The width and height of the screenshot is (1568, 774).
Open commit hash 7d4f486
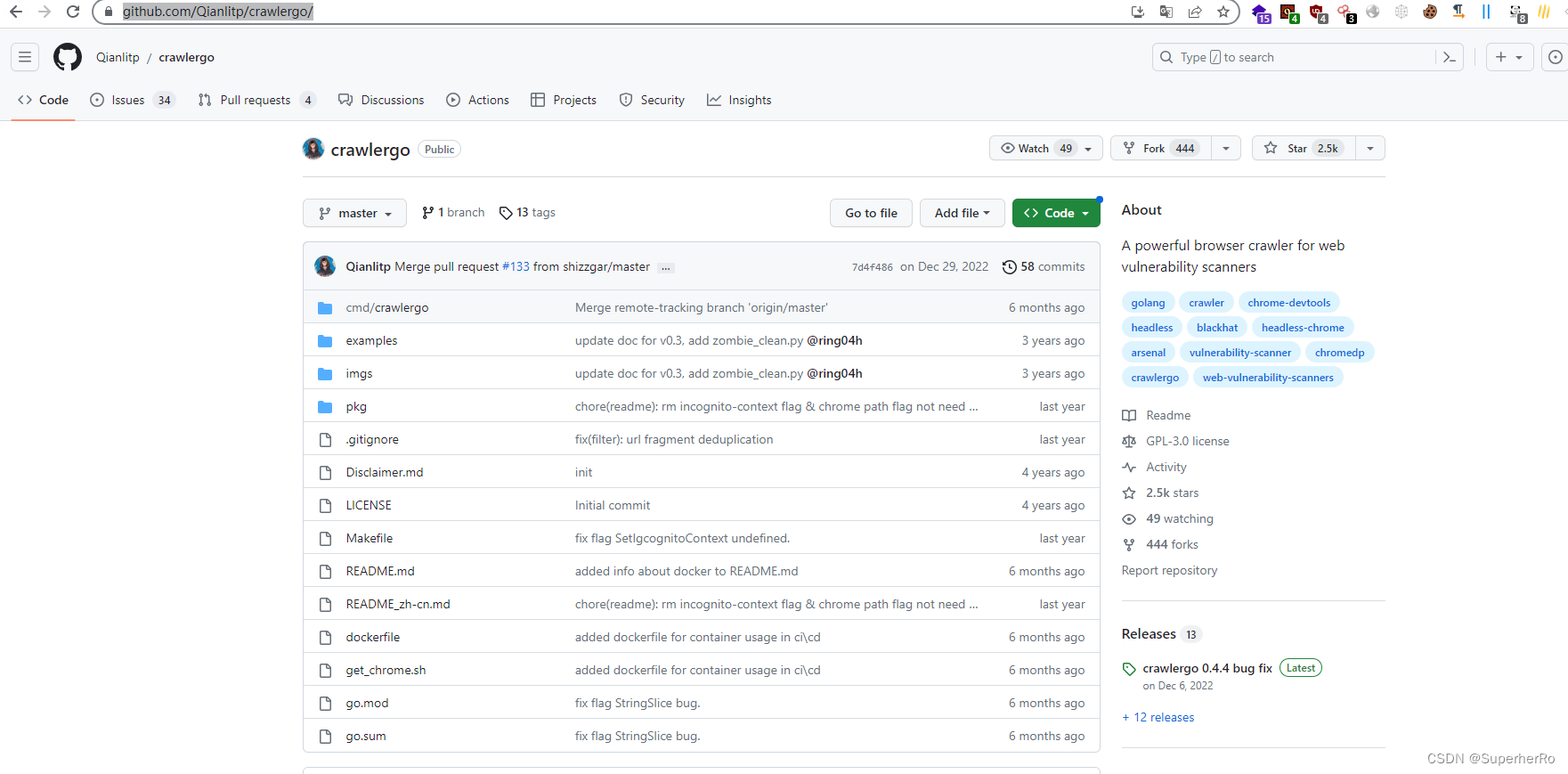tap(872, 267)
